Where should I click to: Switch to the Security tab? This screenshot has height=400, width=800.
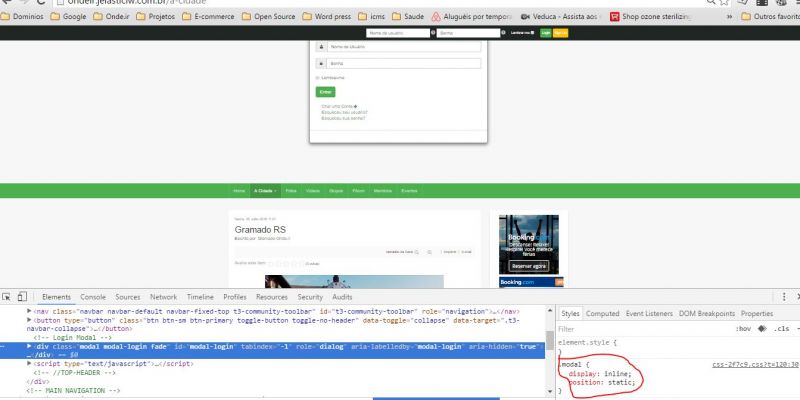(x=310, y=297)
